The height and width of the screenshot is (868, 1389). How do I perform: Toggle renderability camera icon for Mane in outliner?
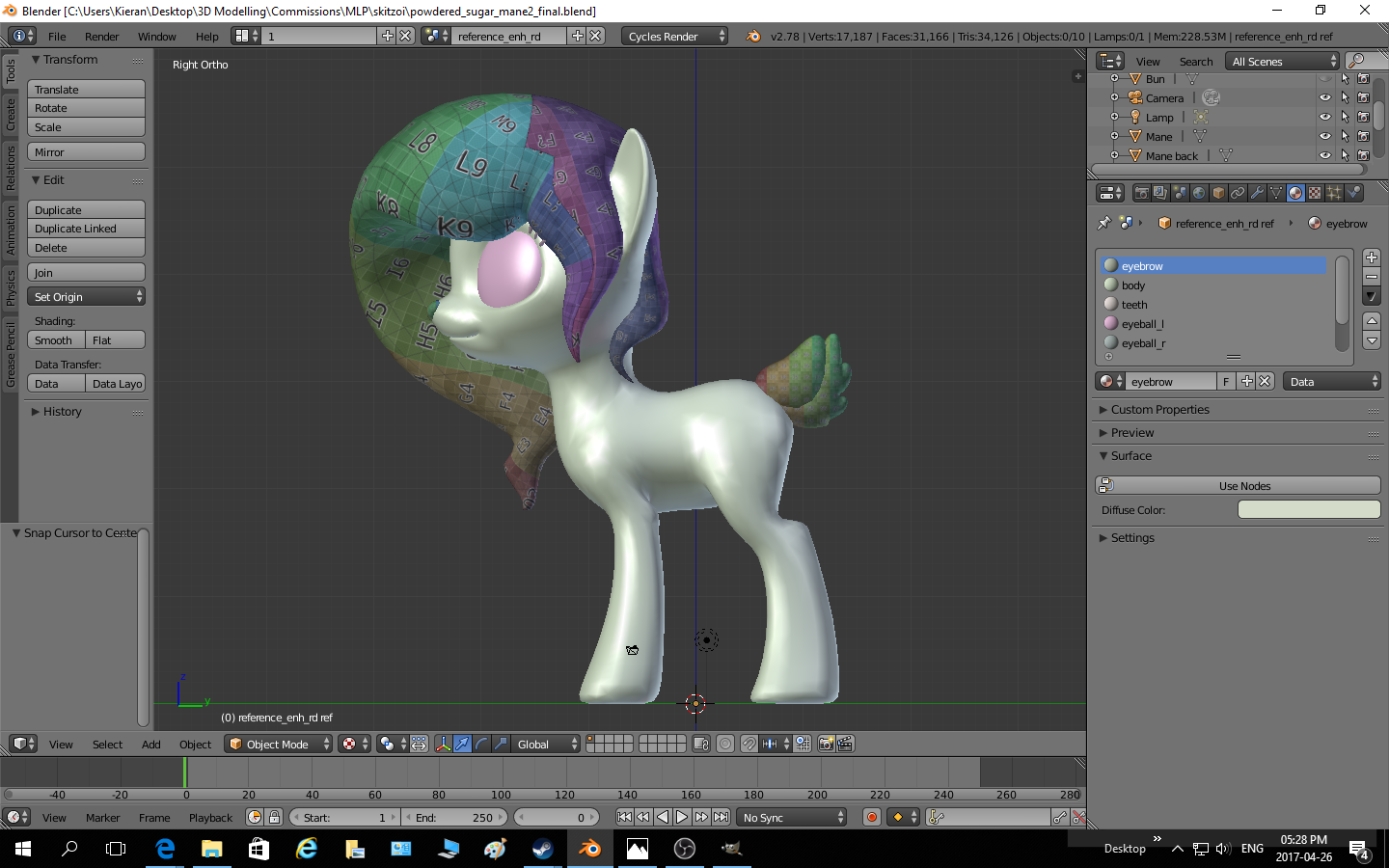tap(1363, 136)
